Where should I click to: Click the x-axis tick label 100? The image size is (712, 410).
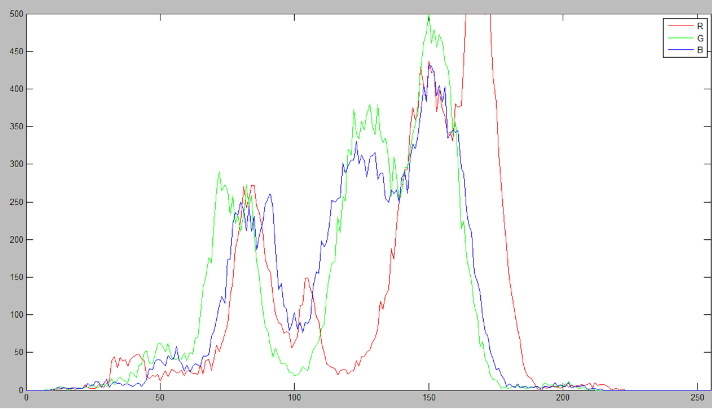(294, 399)
